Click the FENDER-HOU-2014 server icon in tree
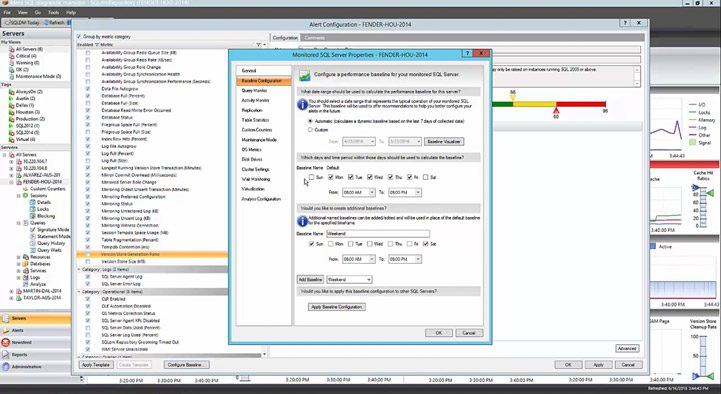The width and height of the screenshot is (721, 394). [19, 182]
